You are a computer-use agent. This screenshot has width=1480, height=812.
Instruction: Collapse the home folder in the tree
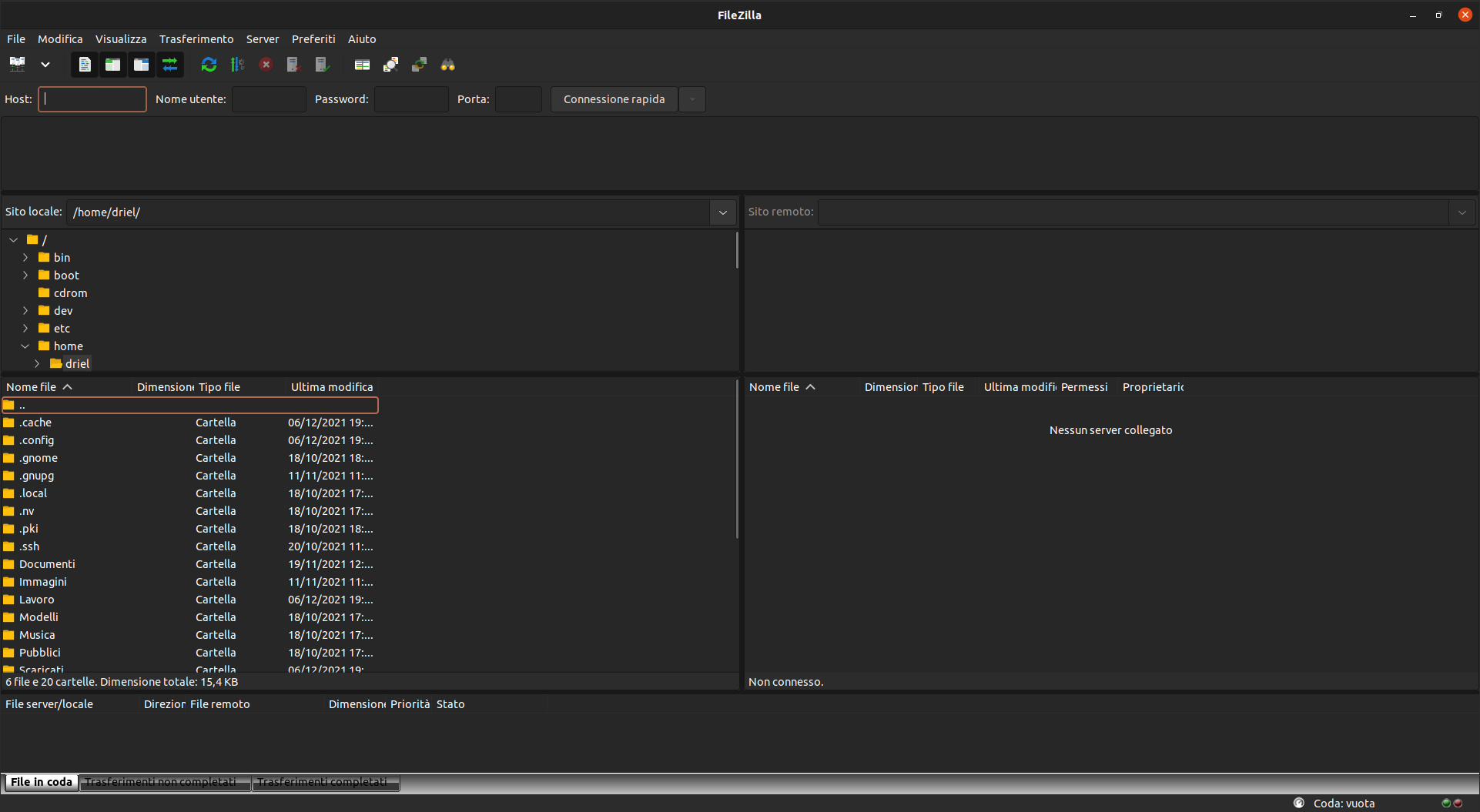point(25,346)
